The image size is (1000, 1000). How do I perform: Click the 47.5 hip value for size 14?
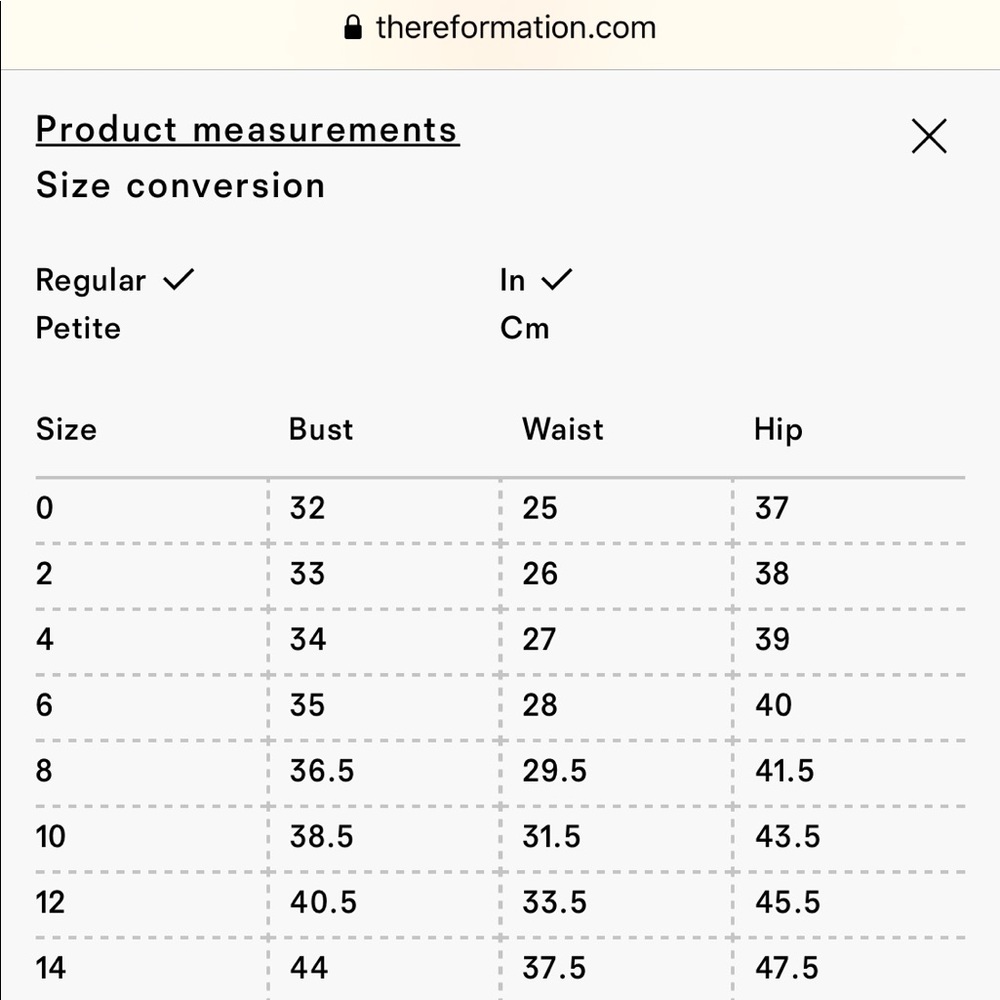(x=787, y=967)
